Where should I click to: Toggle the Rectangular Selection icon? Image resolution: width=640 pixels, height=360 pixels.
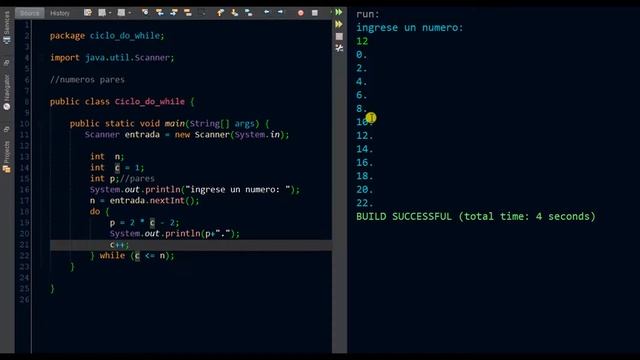(x=202, y=13)
